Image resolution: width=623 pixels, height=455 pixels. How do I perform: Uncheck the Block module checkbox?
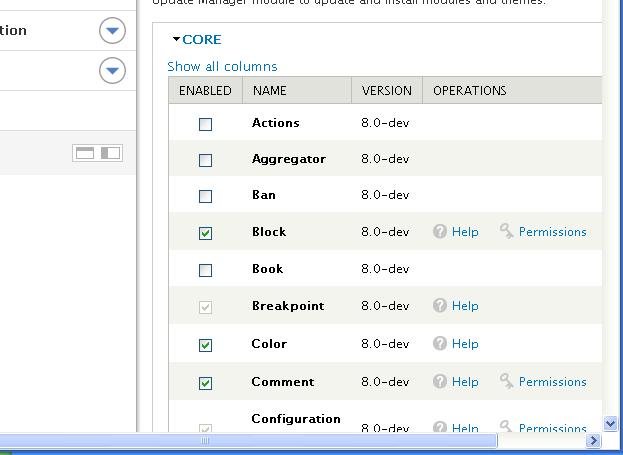click(205, 233)
